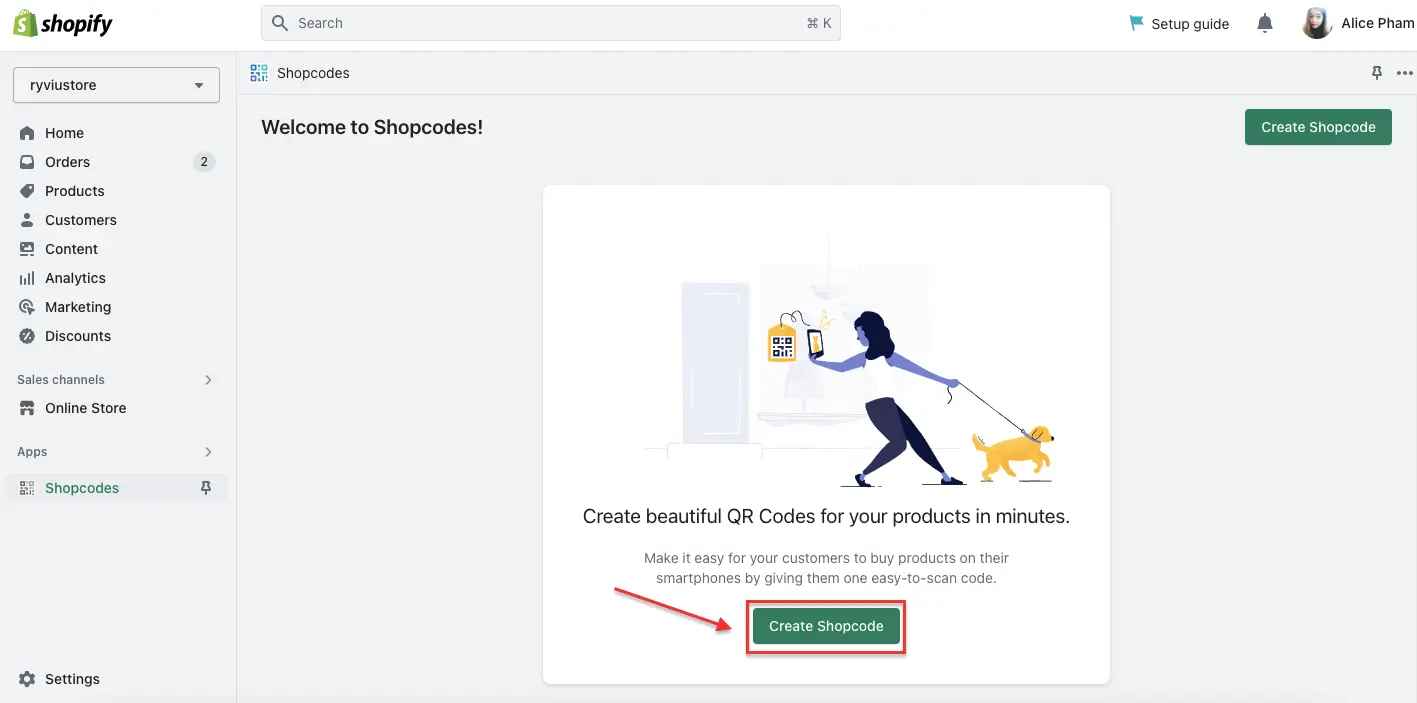Click the Customers person icon

[x=29, y=219]
